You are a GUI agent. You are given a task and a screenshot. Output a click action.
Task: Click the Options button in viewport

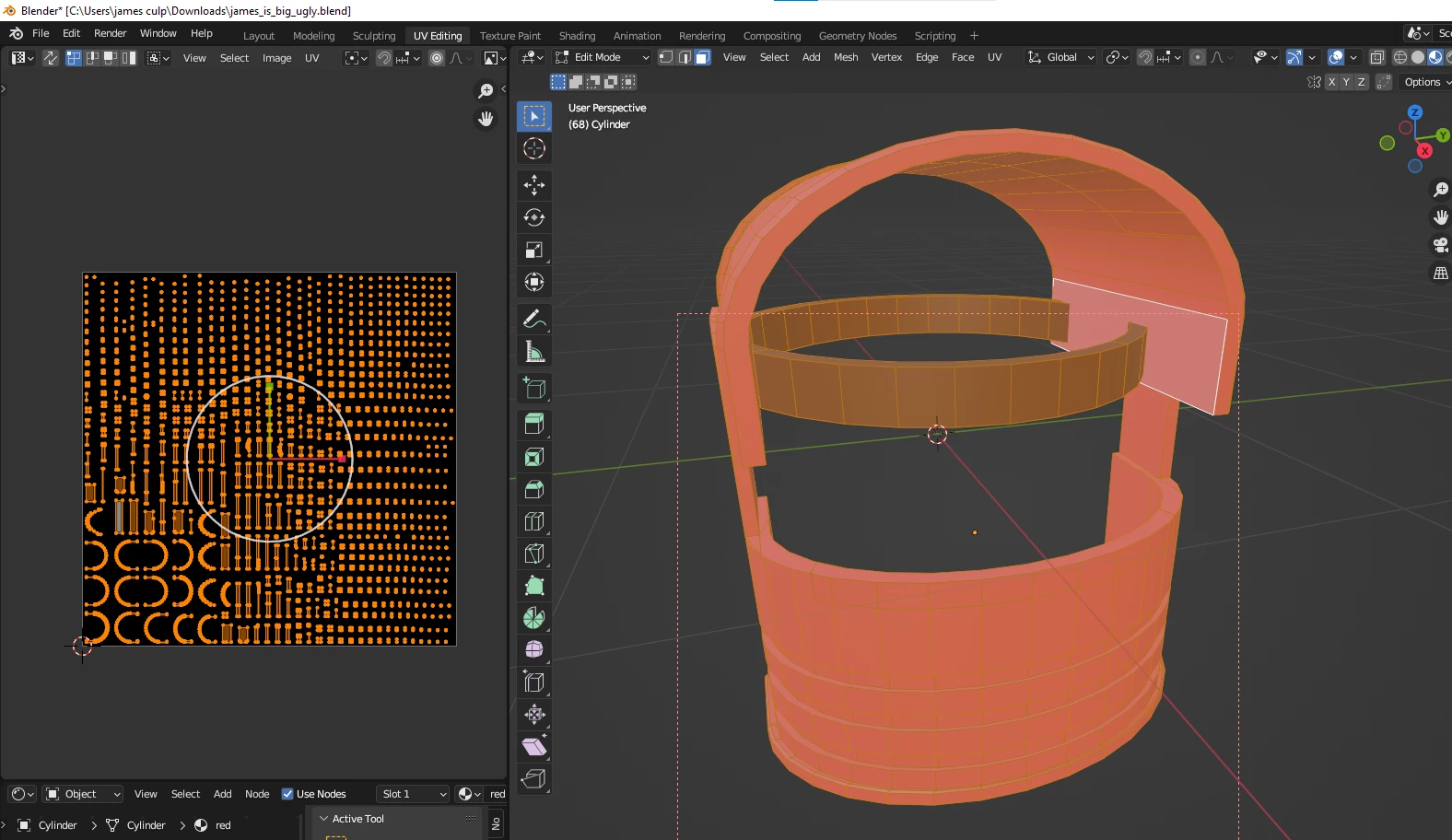[x=1423, y=82]
